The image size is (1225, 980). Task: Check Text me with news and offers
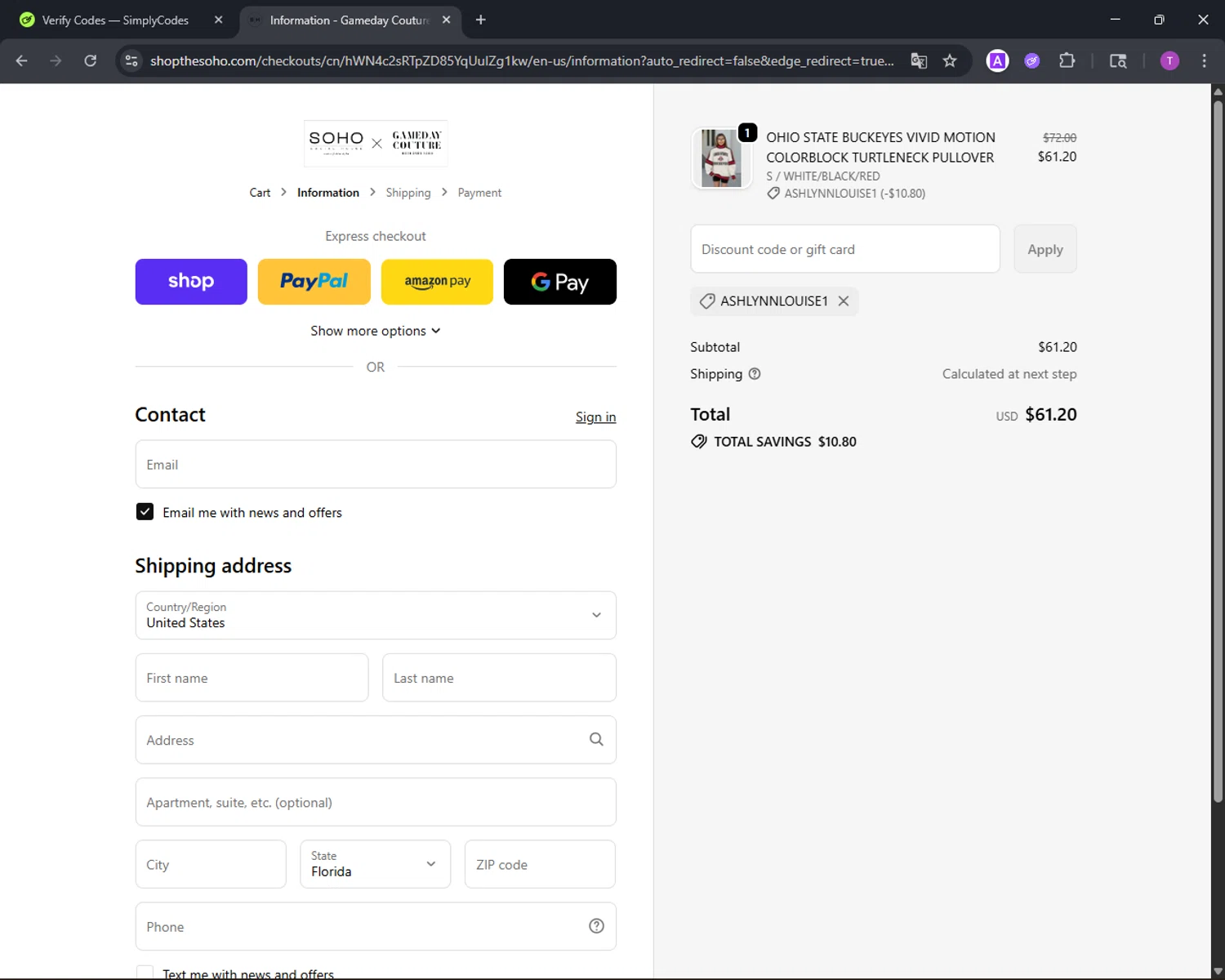[145, 973]
